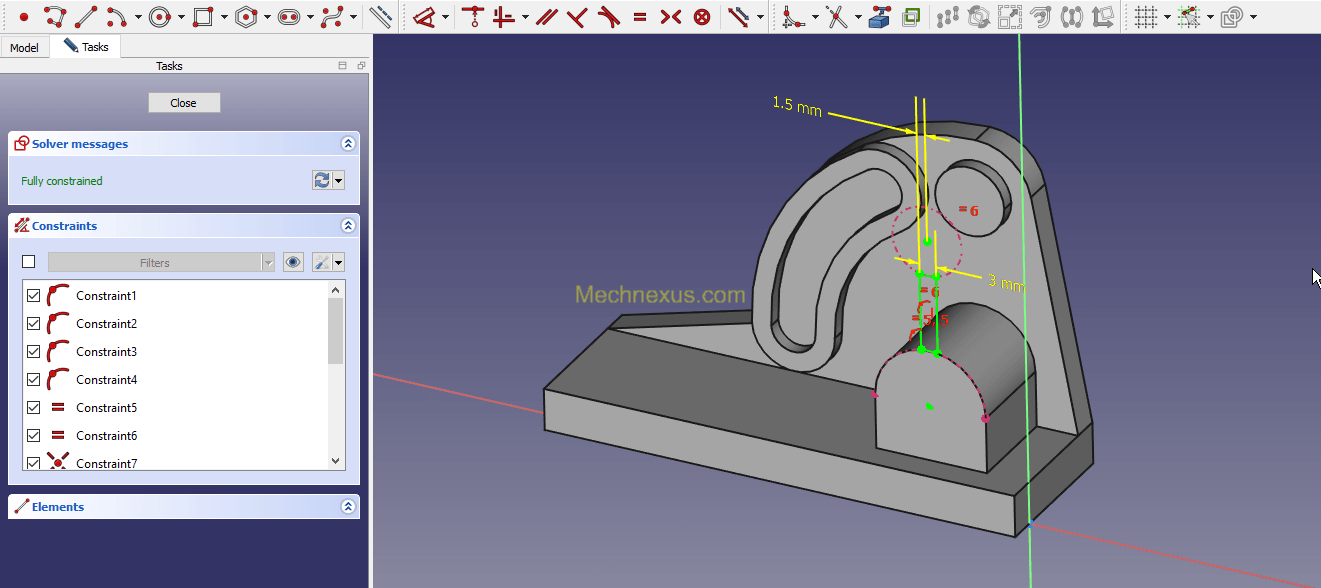This screenshot has width=1321, height=588.
Task: Select Constraint3 in the constraints list
Action: (x=106, y=352)
